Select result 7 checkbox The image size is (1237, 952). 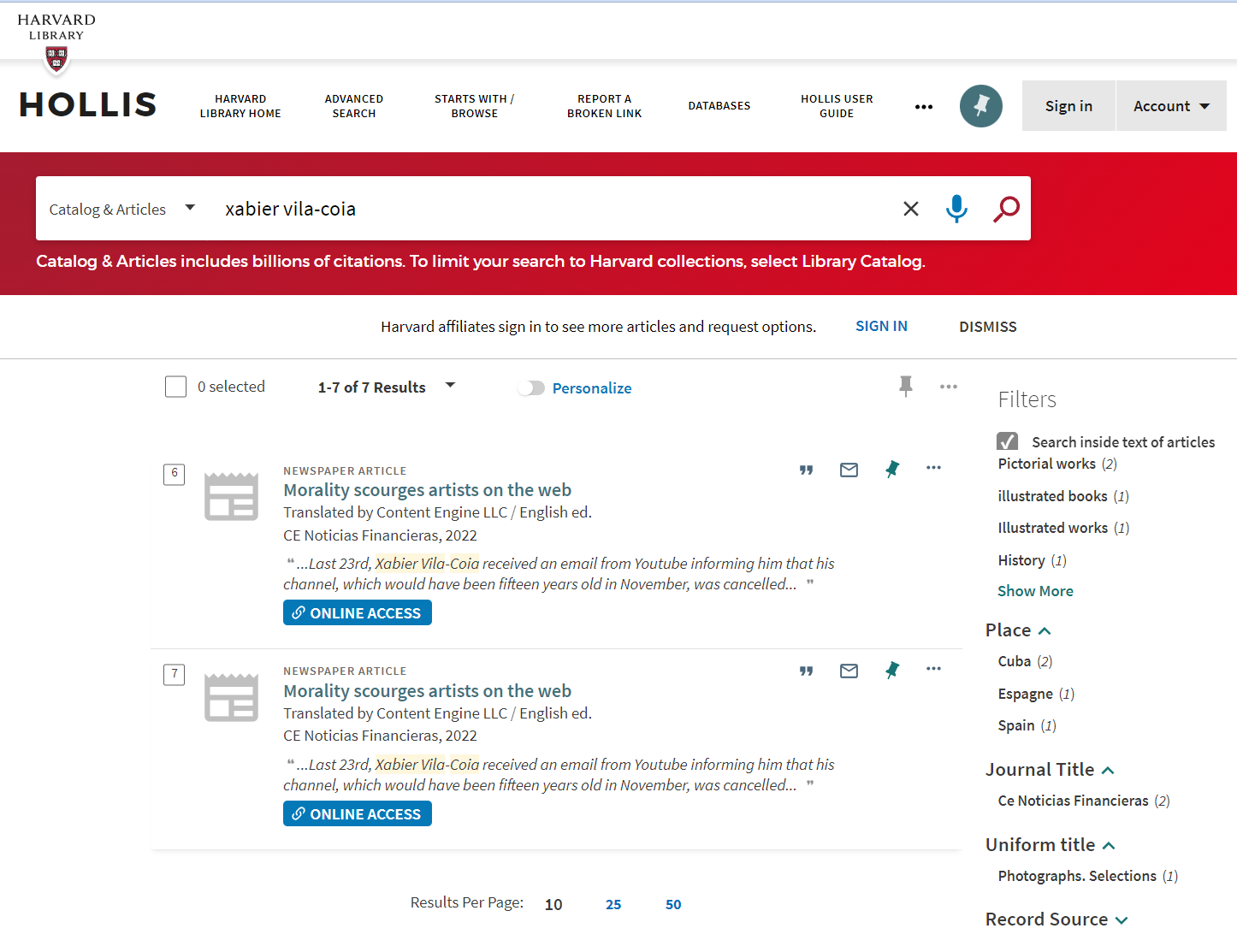tap(175, 675)
